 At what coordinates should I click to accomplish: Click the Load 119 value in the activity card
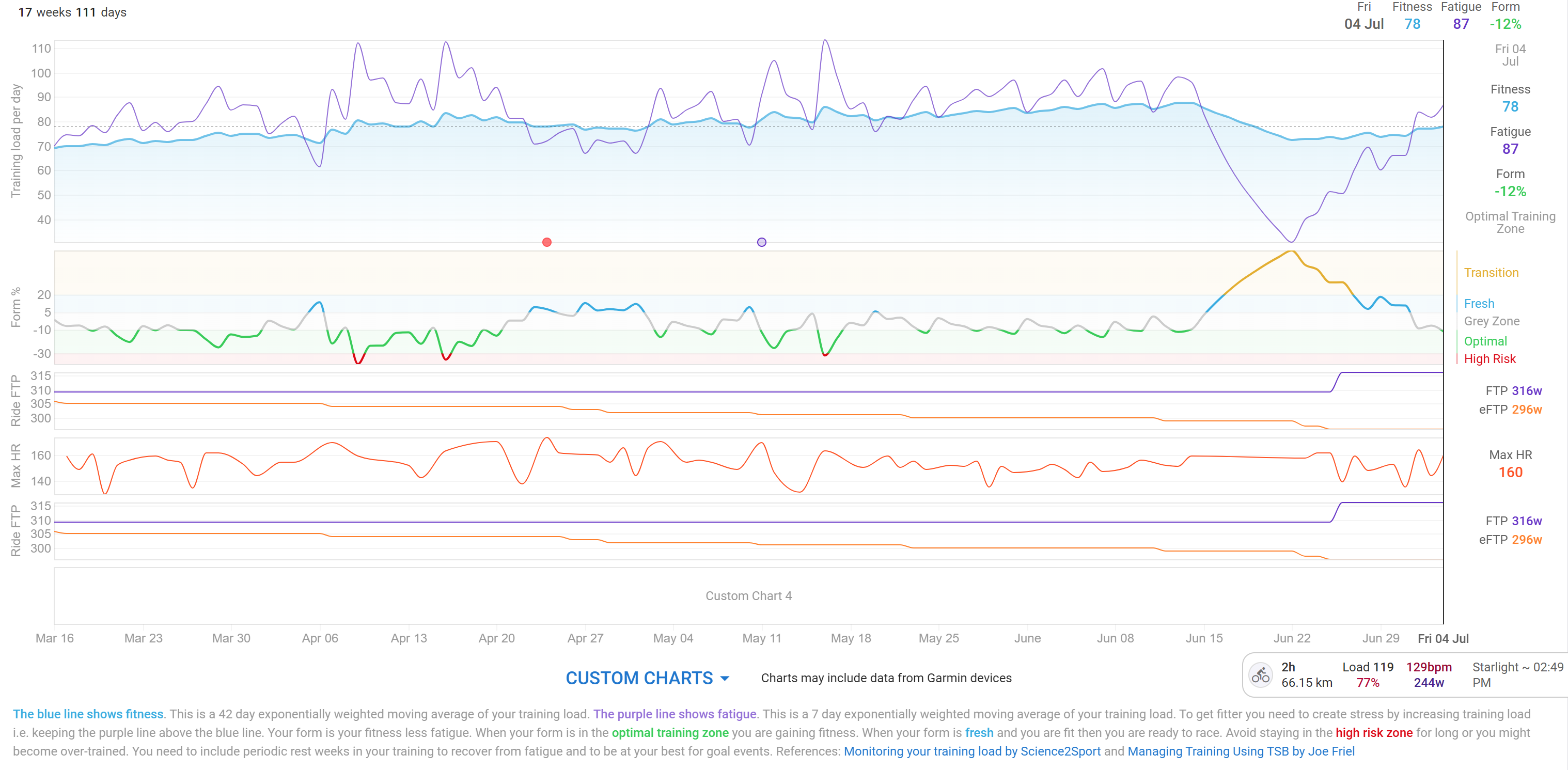[x=1367, y=667]
